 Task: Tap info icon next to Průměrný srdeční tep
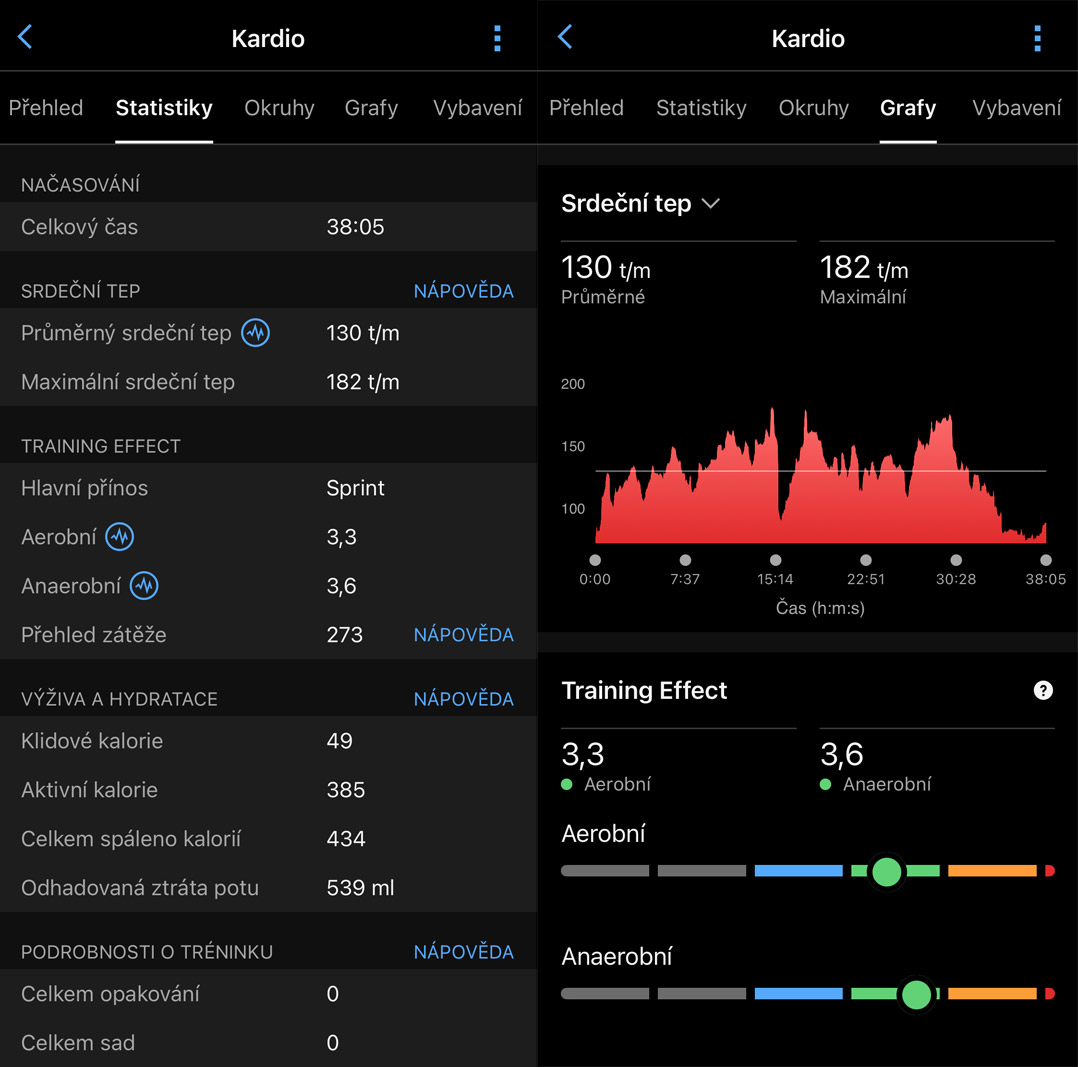(256, 333)
